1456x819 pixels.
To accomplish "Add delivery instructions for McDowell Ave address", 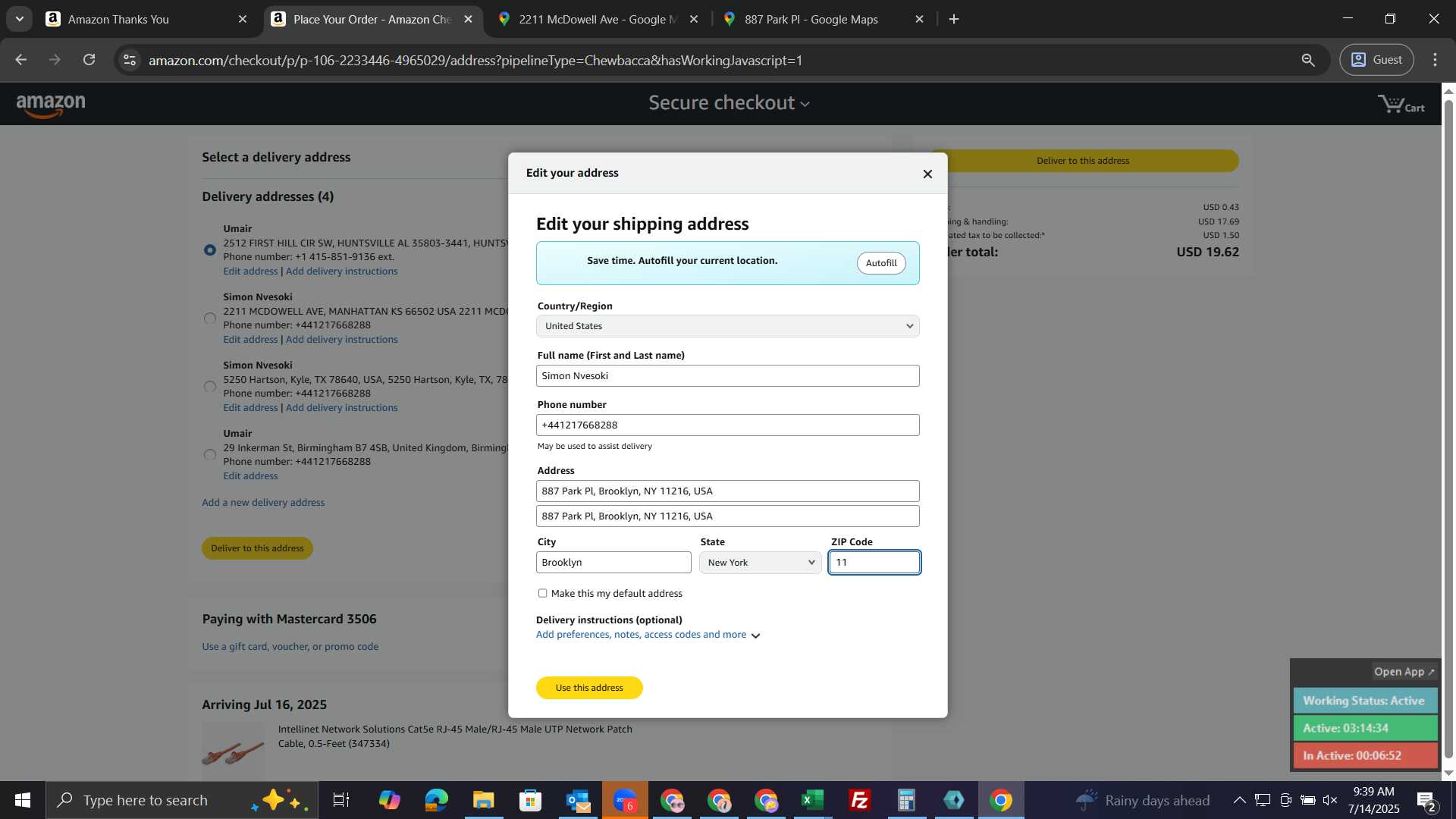I will (341, 340).
